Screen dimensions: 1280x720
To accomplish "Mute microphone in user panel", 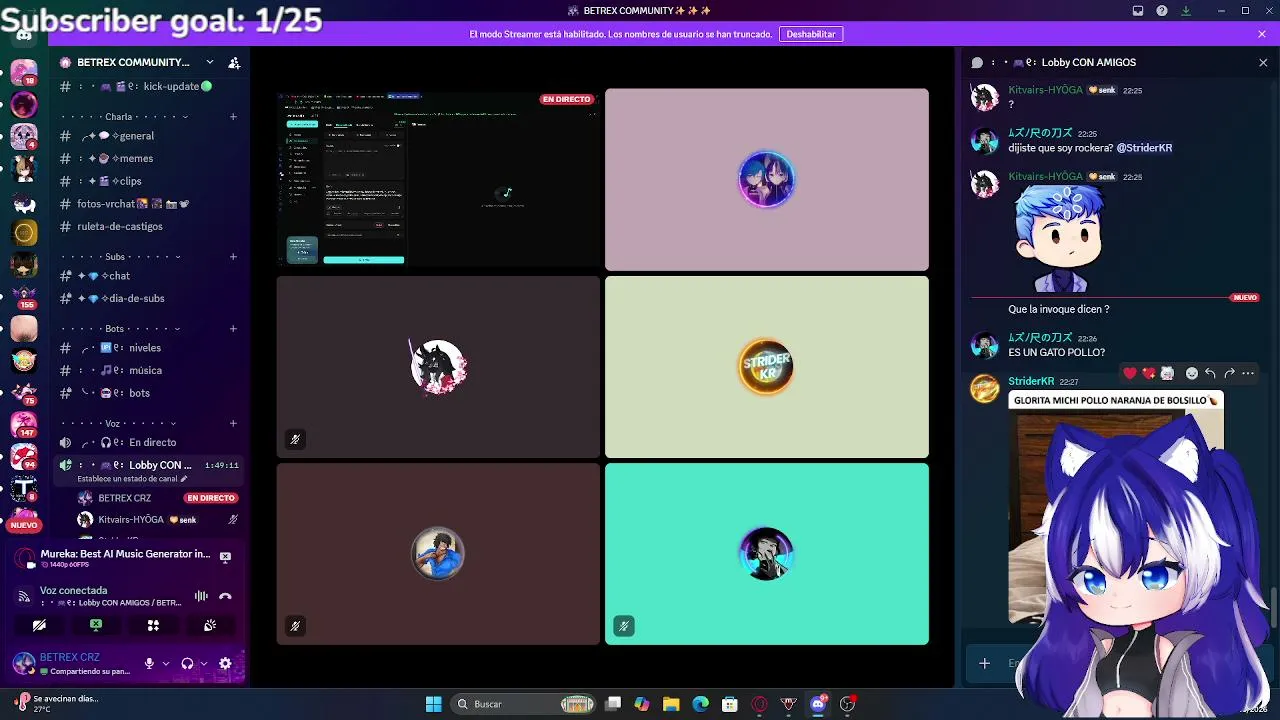I will click(149, 663).
